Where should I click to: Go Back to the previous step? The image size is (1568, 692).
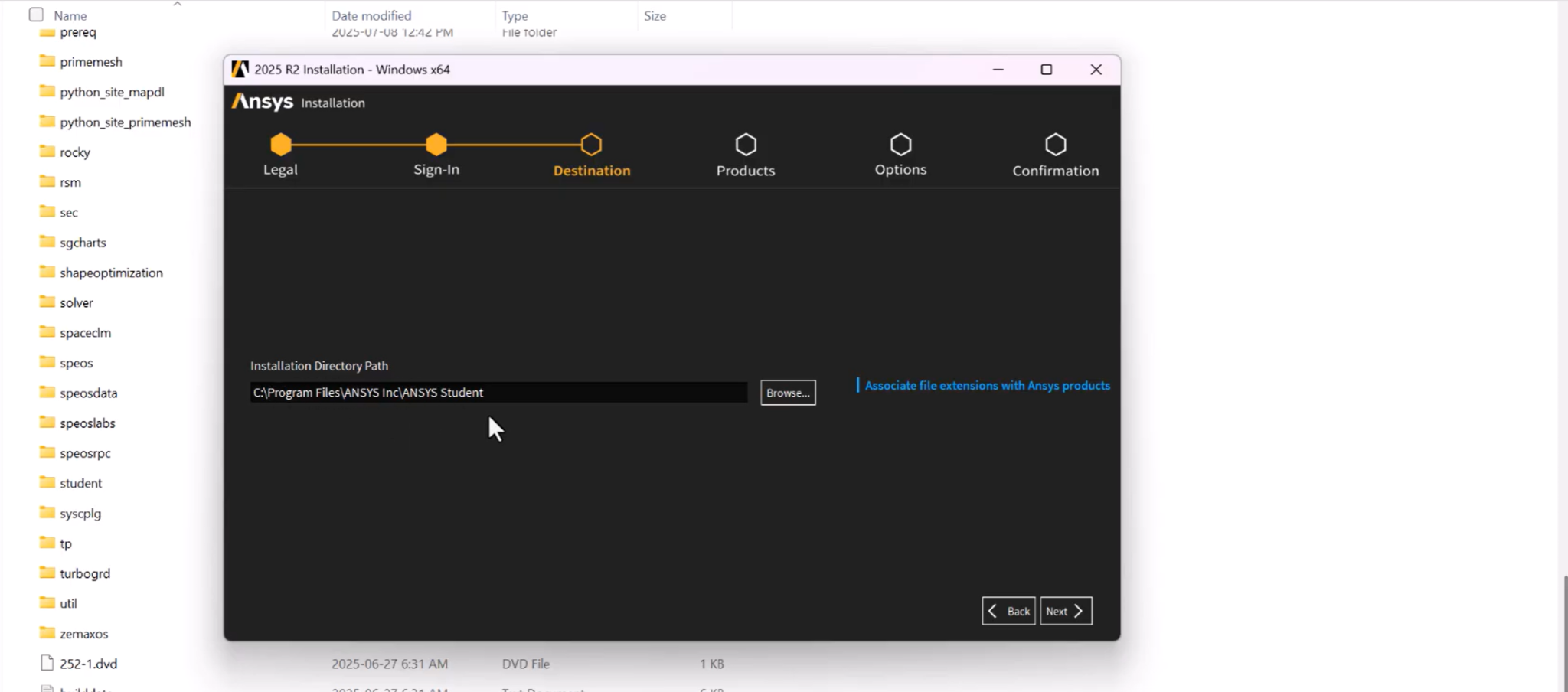tap(1008, 611)
